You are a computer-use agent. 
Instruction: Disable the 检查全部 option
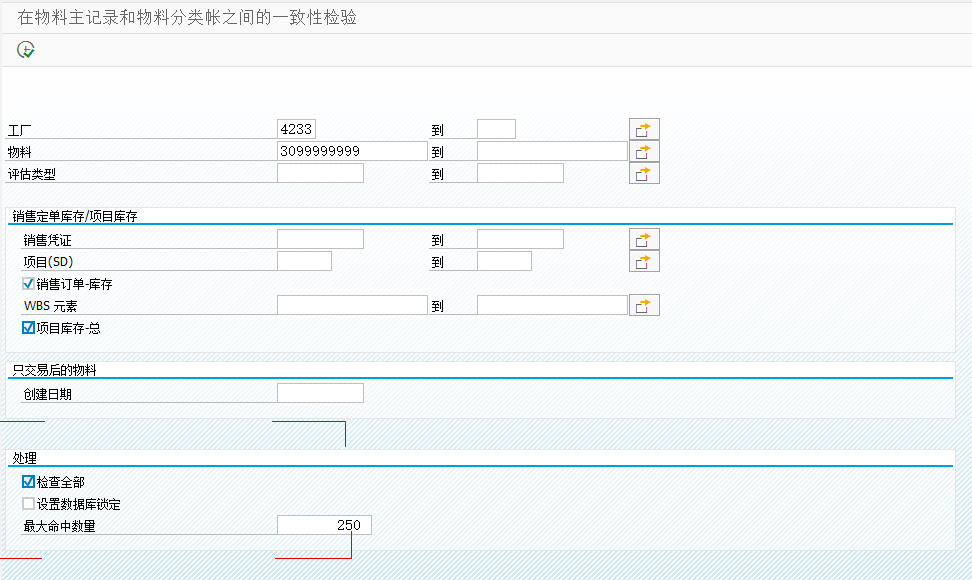pyautogui.click(x=26, y=482)
